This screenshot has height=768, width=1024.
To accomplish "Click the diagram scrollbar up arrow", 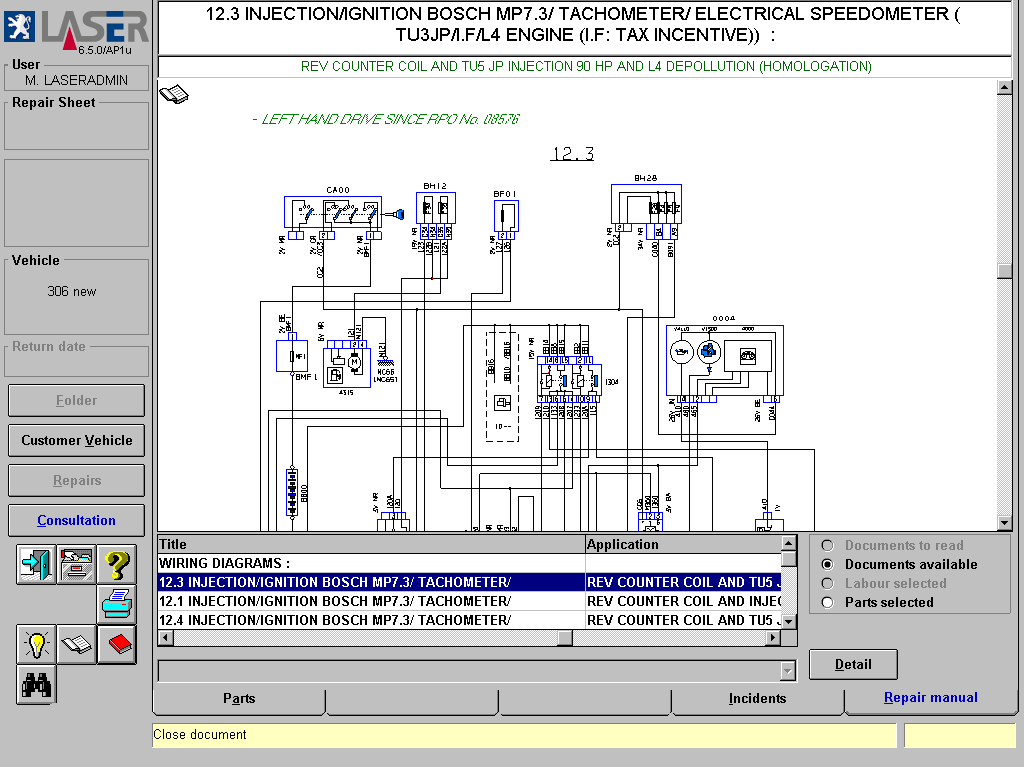I will (1004, 88).
